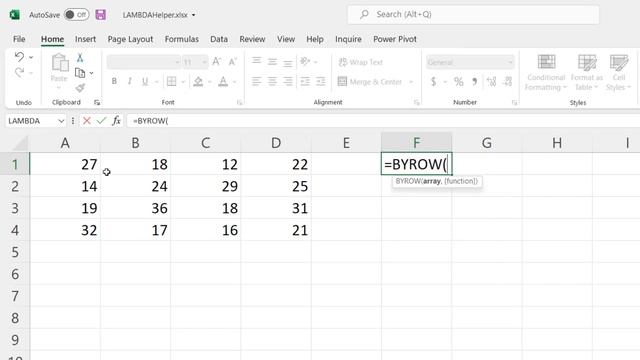Click the Merge & Center button
Viewport: 640px width, 360px height.
click(370, 82)
